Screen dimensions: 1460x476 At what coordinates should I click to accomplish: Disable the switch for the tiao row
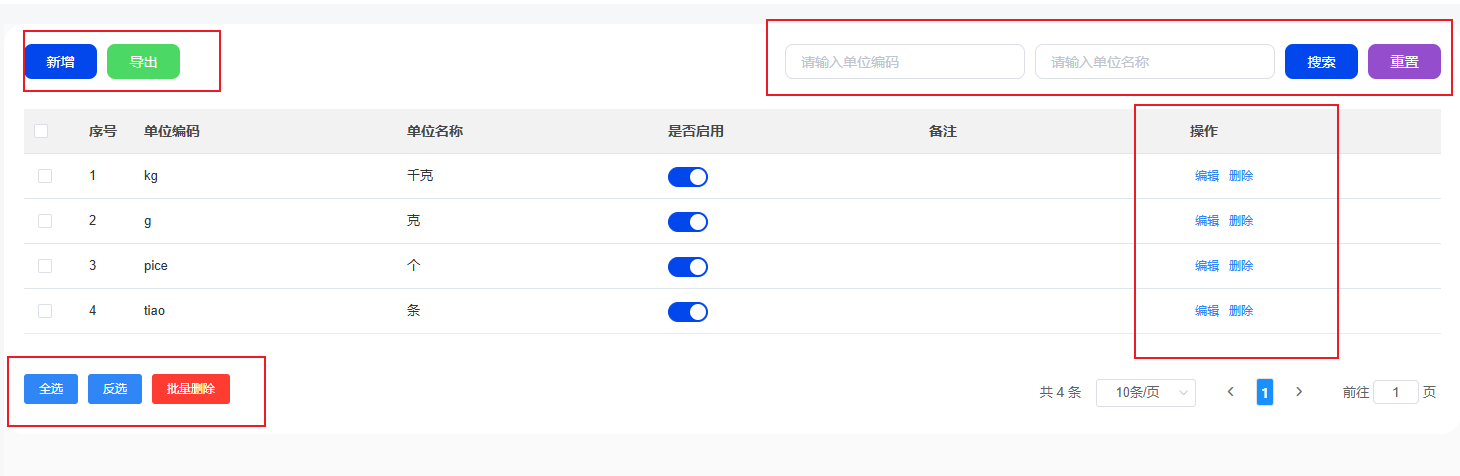point(688,312)
